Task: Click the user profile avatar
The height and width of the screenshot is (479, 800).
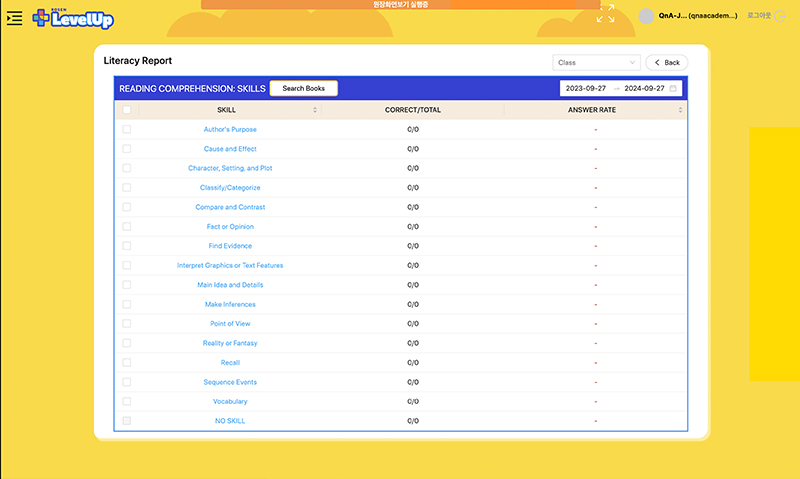Action: [646, 16]
